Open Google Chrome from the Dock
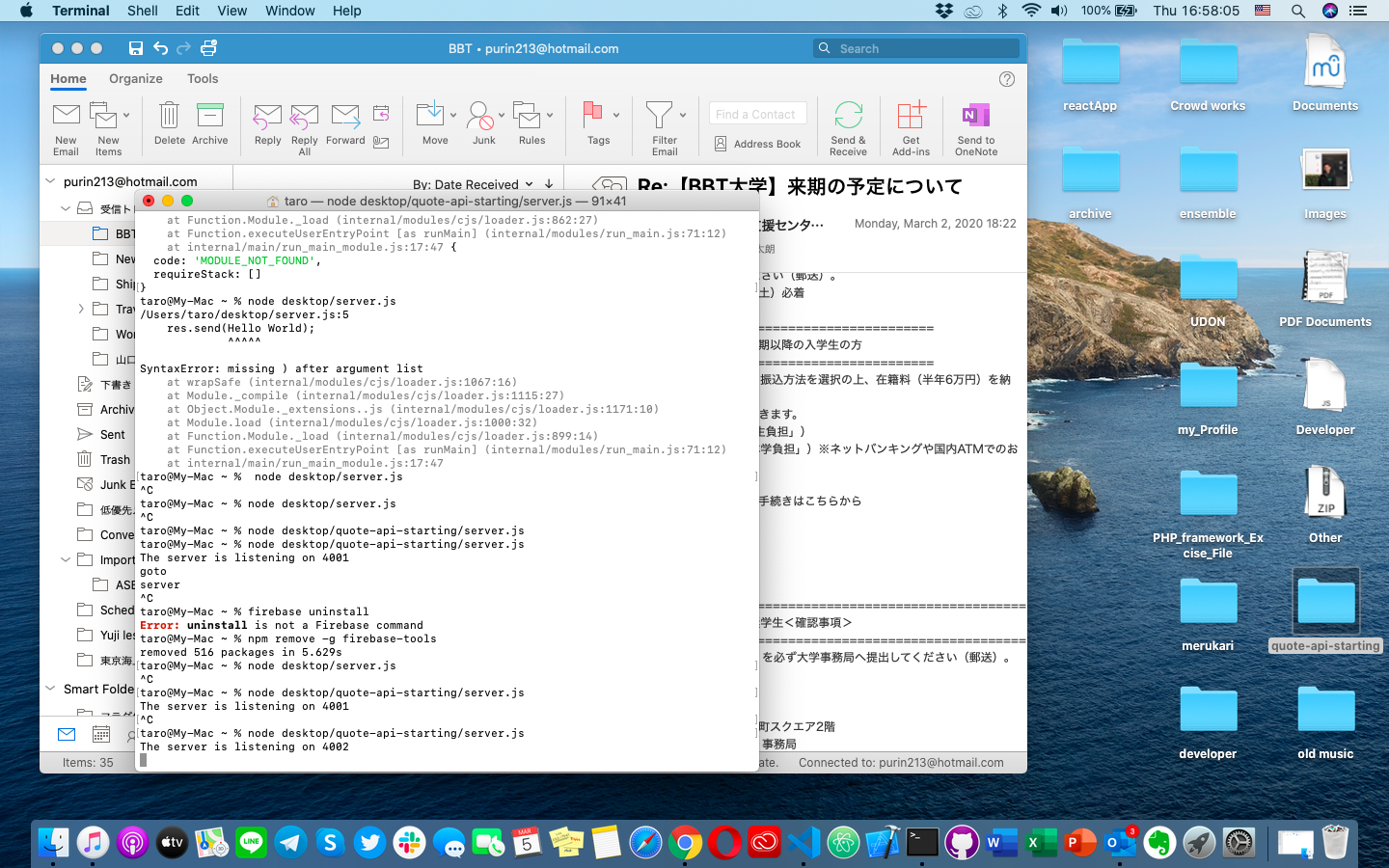 pyautogui.click(x=685, y=843)
